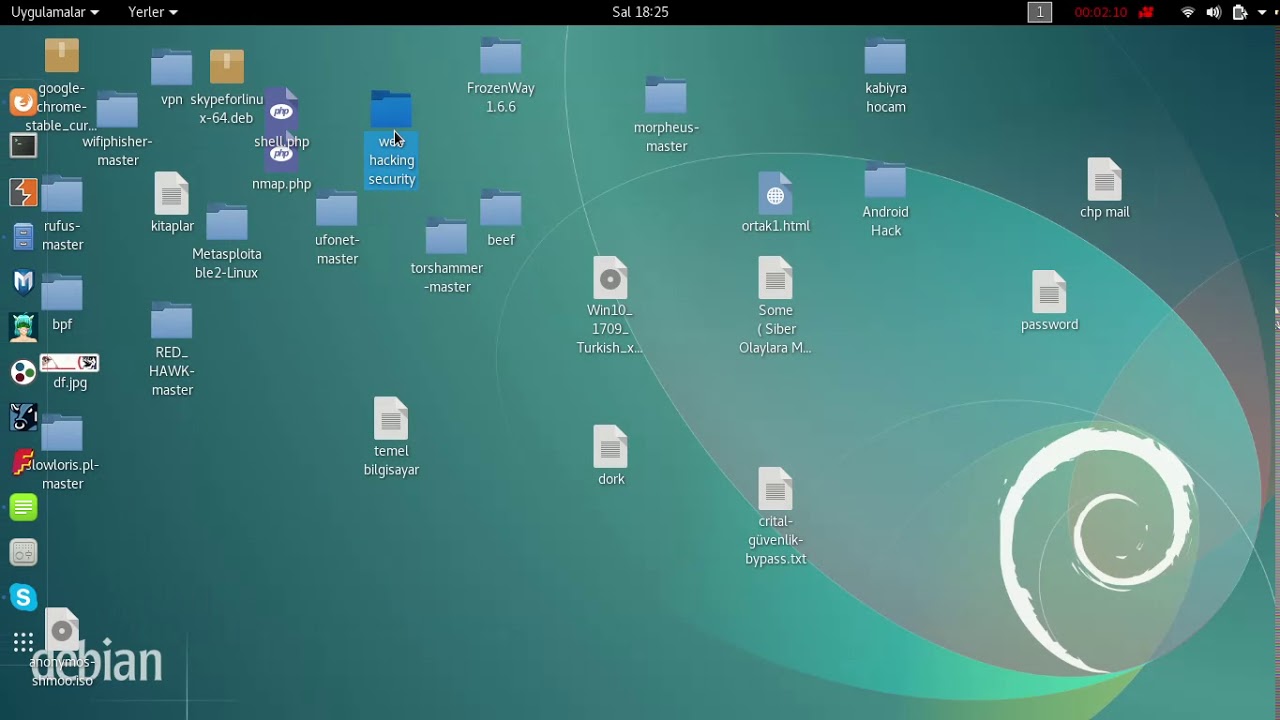Click the red screen recorder camera icon
This screenshot has height=720, width=1280.
[1146, 12]
